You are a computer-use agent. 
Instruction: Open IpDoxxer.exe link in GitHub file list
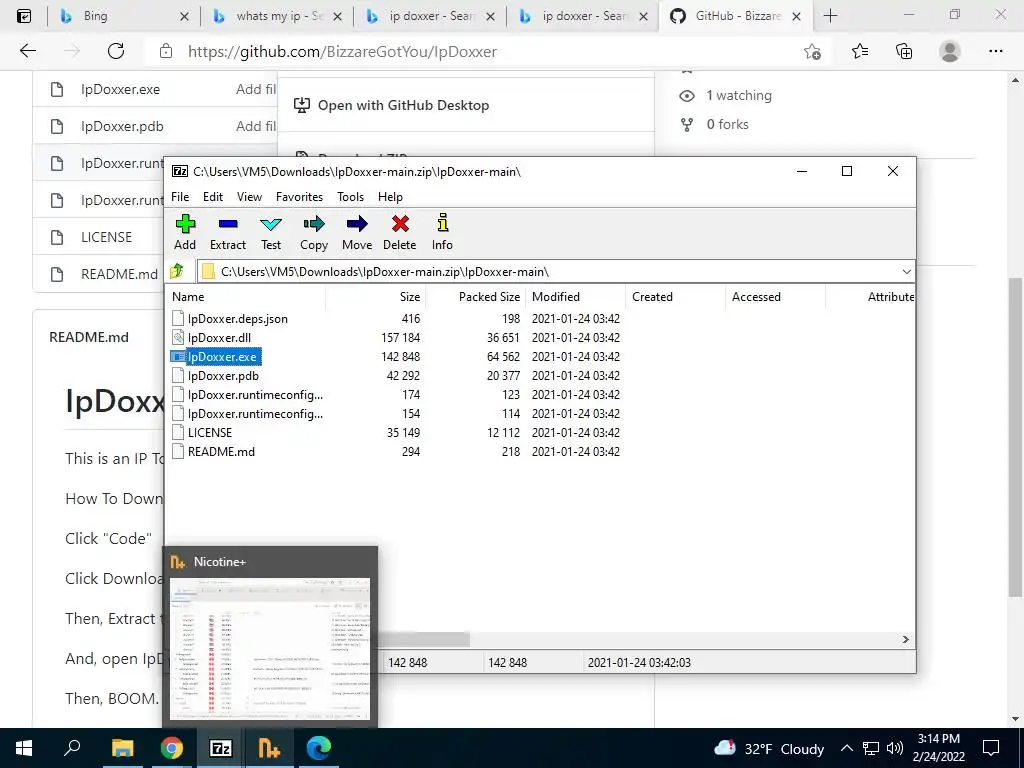click(120, 89)
